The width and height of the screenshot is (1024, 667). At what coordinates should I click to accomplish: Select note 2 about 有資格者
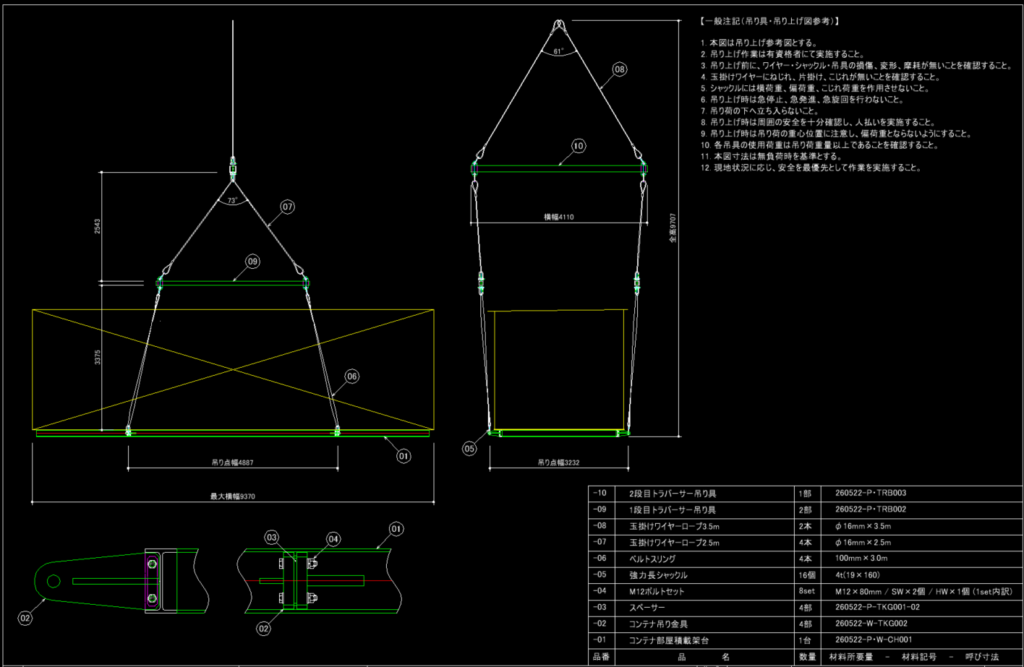[x=783, y=54]
